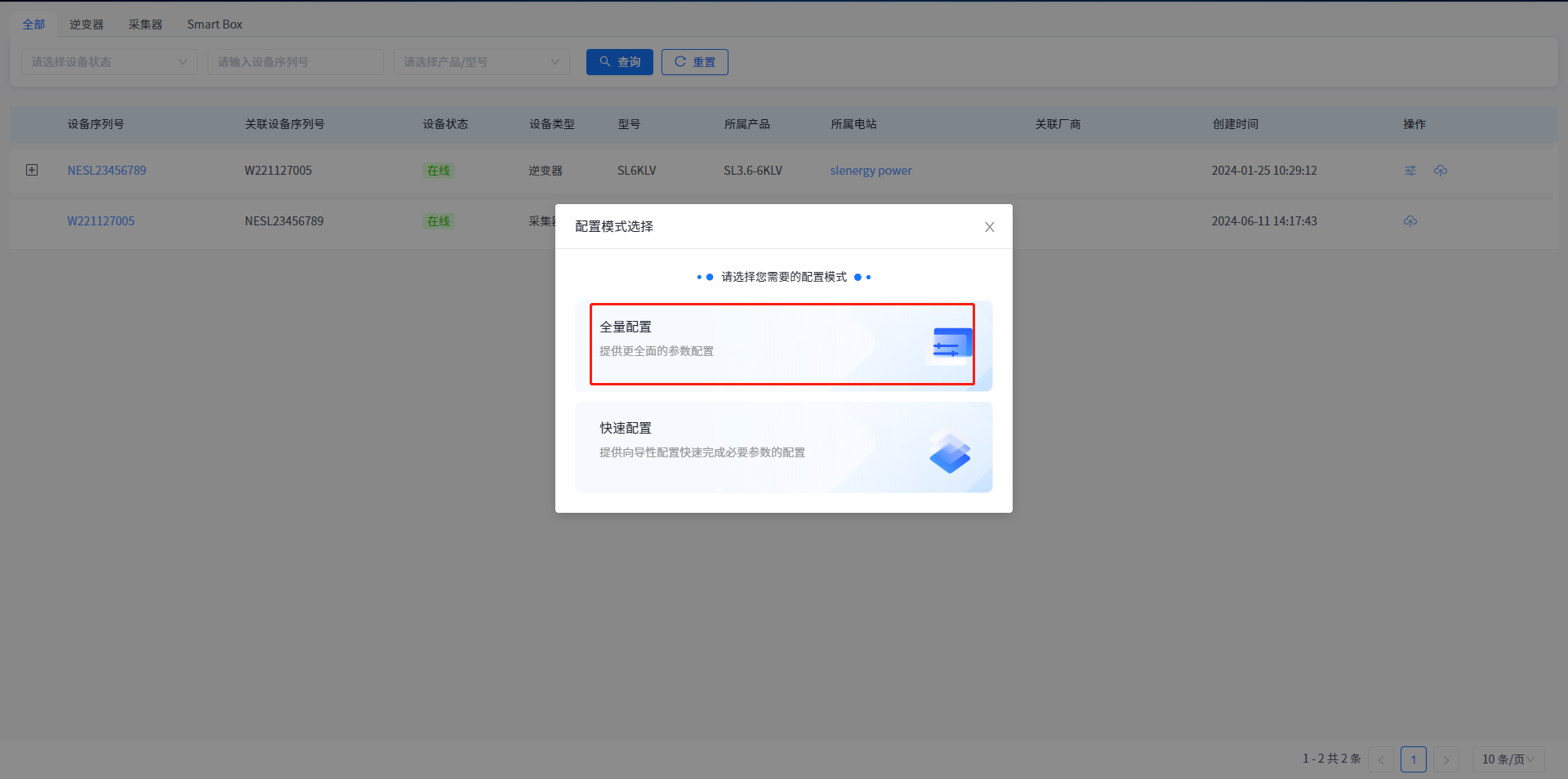1568x779 pixels.
Task: Click the settings sliders icon for NESL23456789
Action: (1410, 171)
